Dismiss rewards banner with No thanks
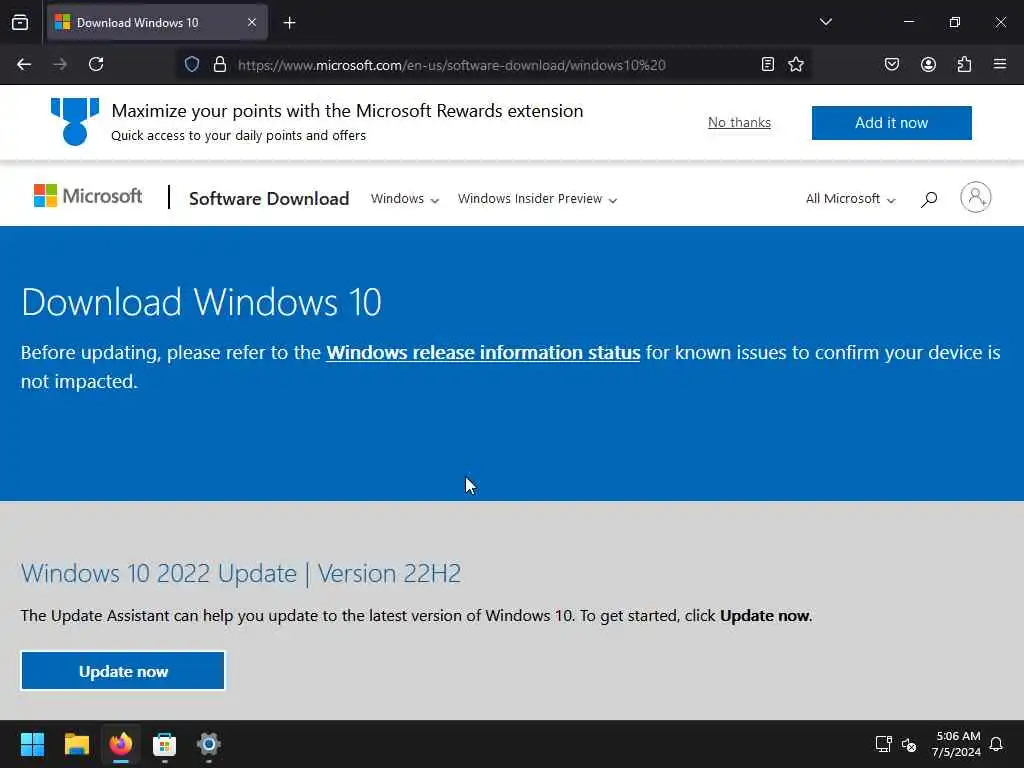The height and width of the screenshot is (768, 1024). [739, 122]
